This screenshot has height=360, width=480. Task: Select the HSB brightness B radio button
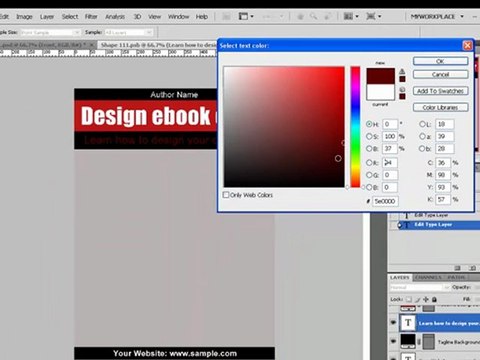(369, 149)
